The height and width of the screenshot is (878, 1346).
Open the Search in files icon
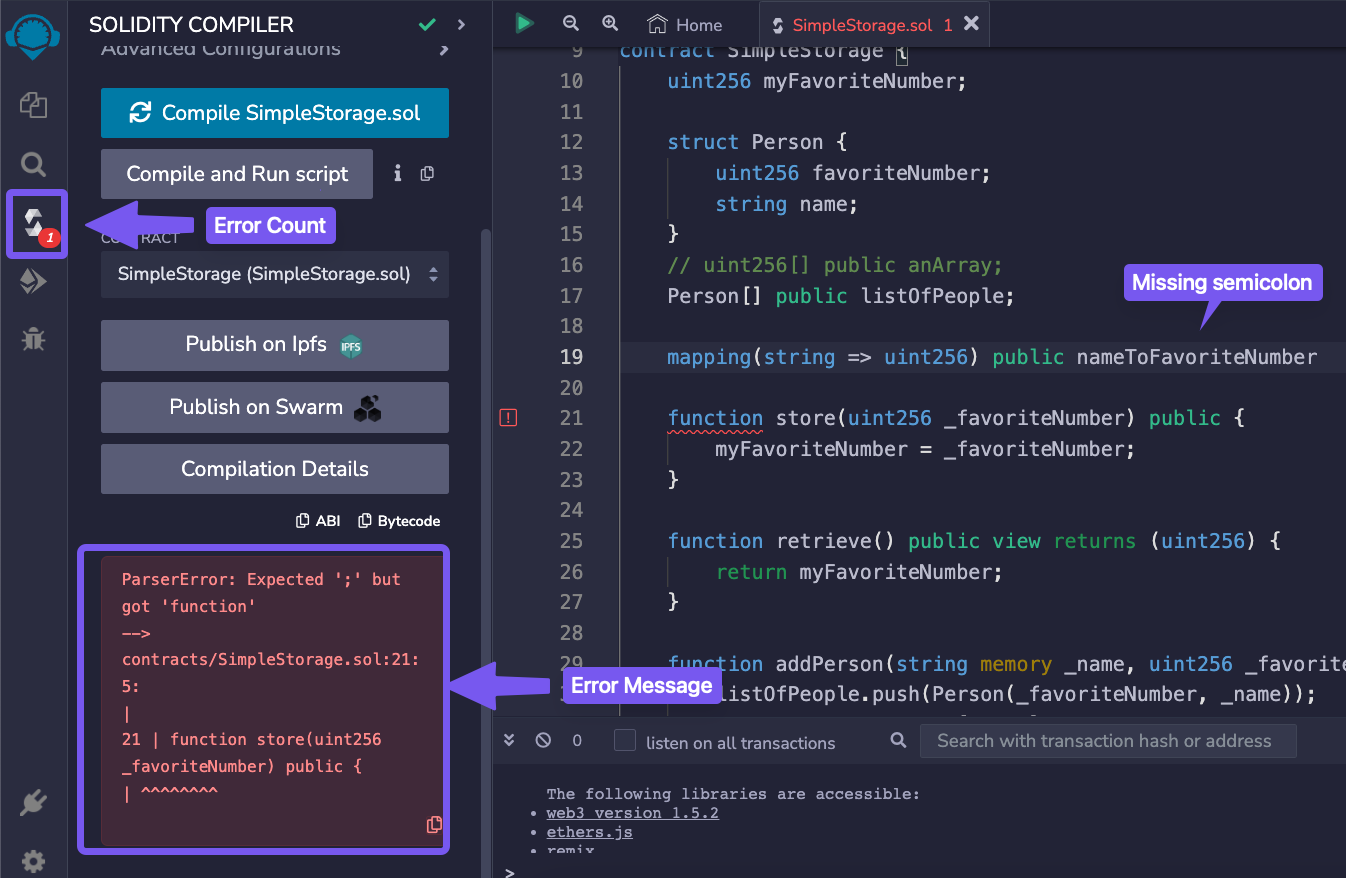coord(33,165)
